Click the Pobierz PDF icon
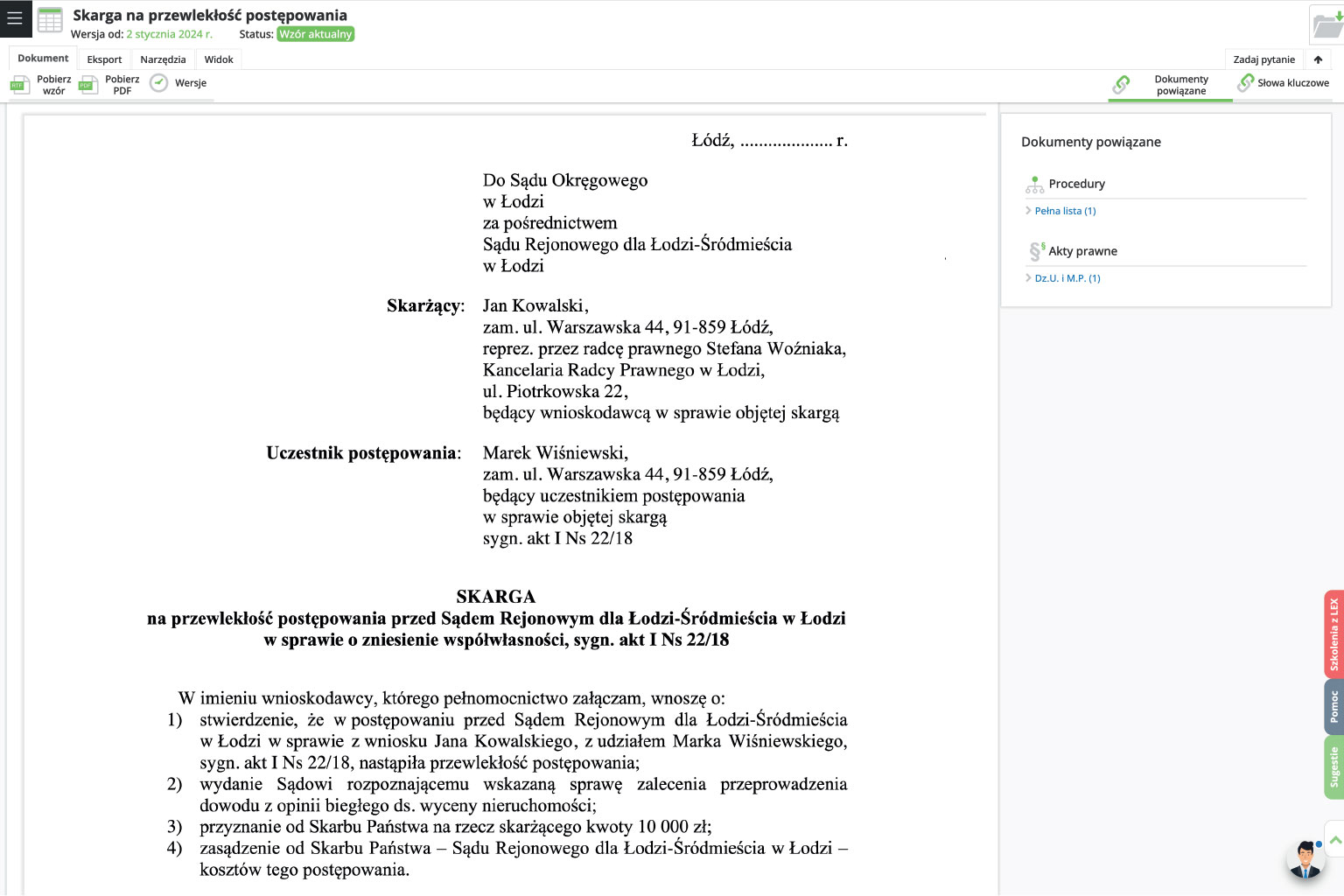 [87, 85]
